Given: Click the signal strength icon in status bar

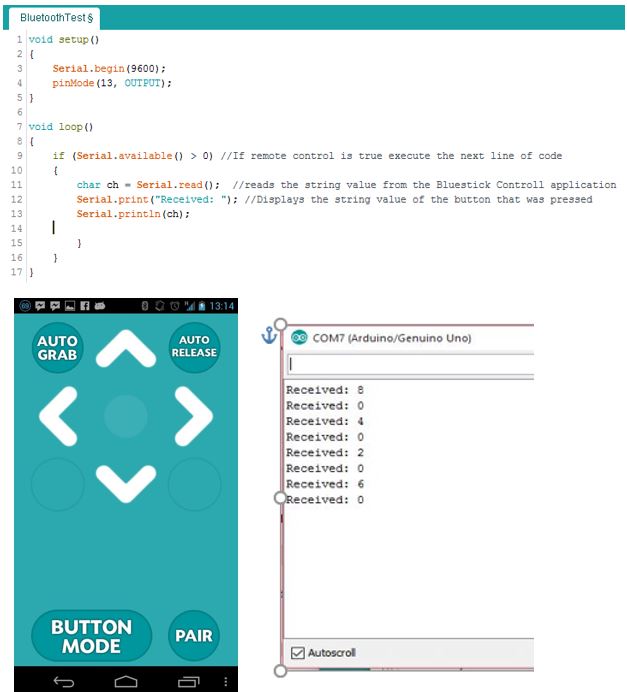Looking at the screenshot, I should tap(189, 306).
